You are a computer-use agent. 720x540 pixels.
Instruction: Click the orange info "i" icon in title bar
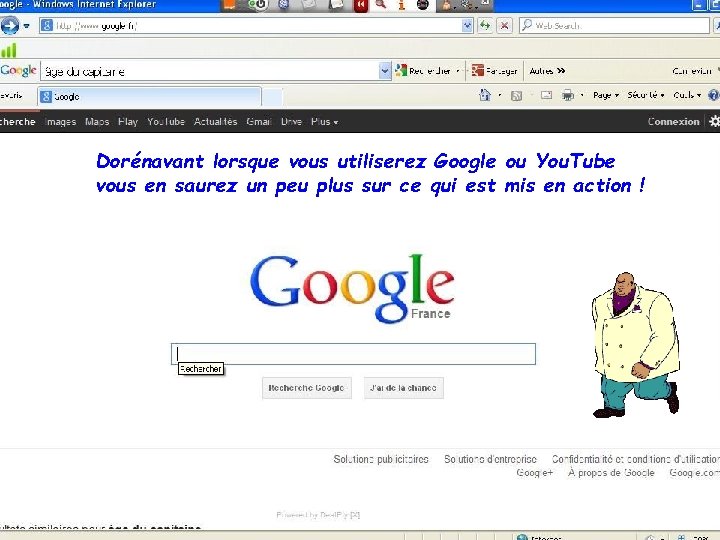401,5
